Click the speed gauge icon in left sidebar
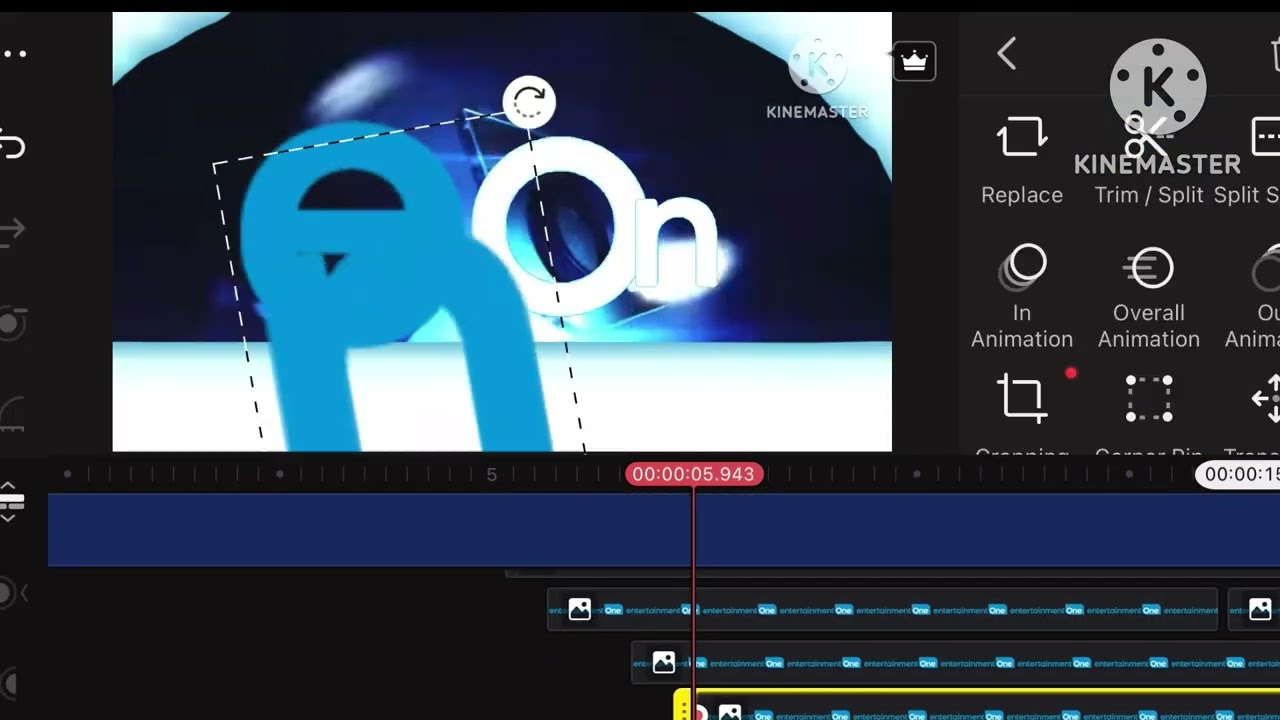The width and height of the screenshot is (1280, 720). (x=12, y=414)
